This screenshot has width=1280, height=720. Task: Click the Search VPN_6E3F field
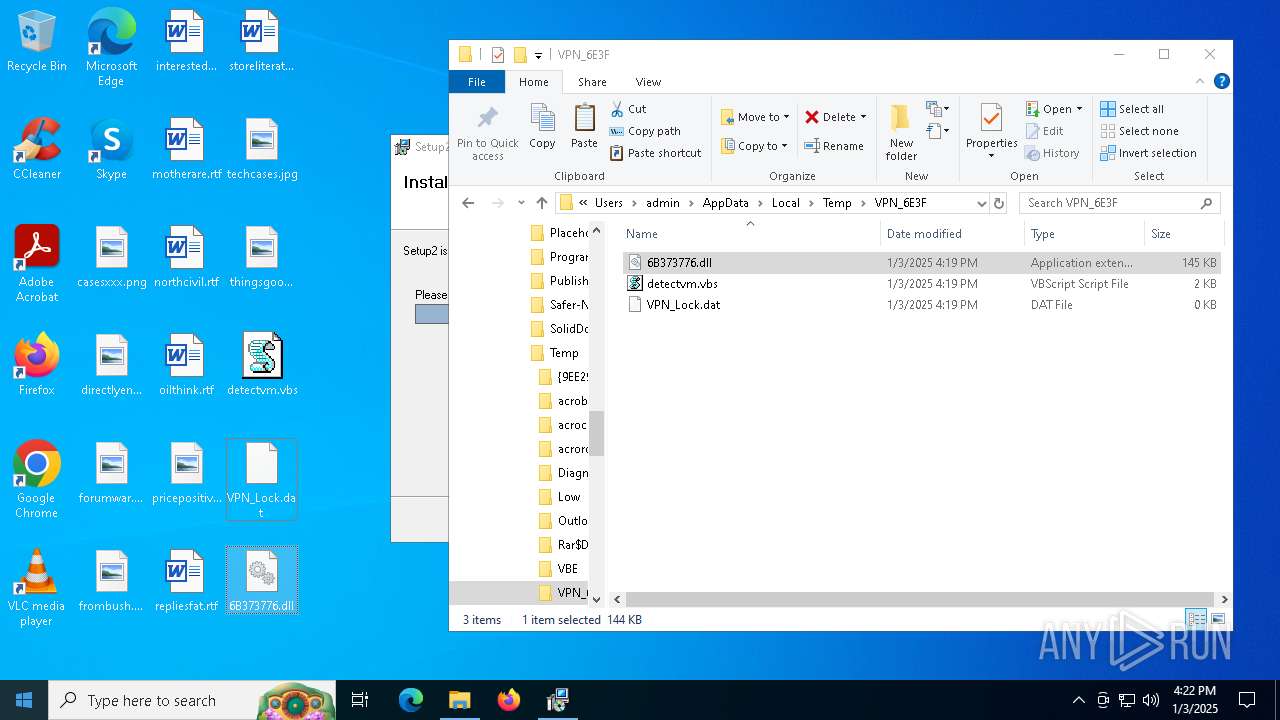[1120, 203]
